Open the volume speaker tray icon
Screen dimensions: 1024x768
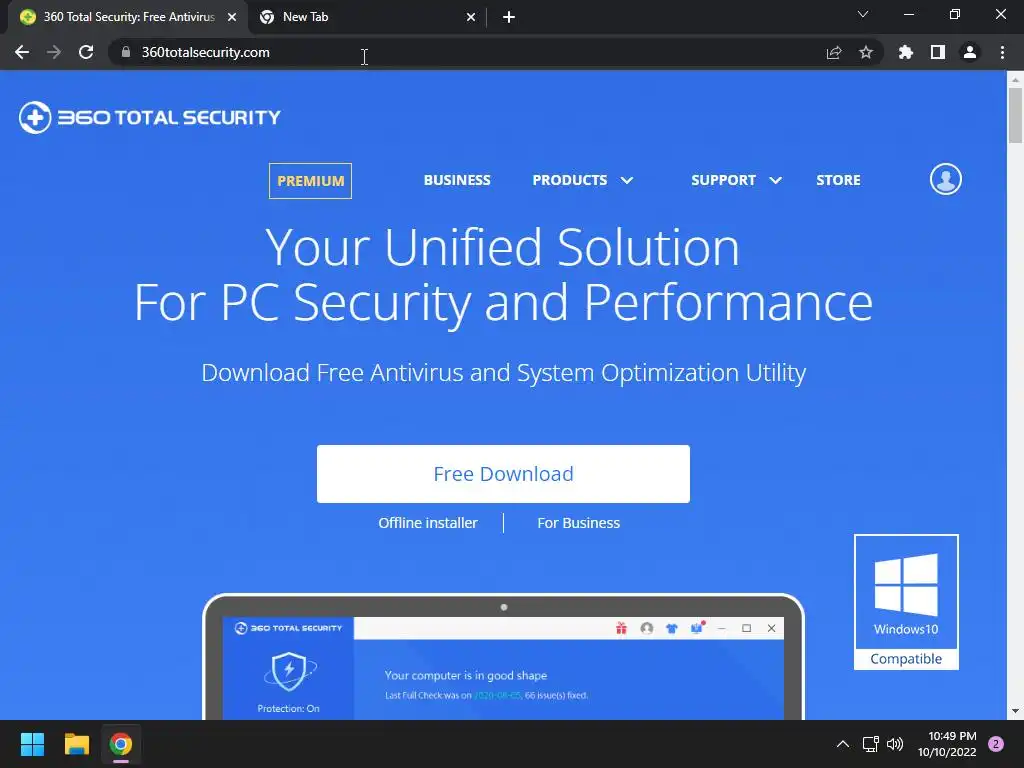(x=895, y=744)
